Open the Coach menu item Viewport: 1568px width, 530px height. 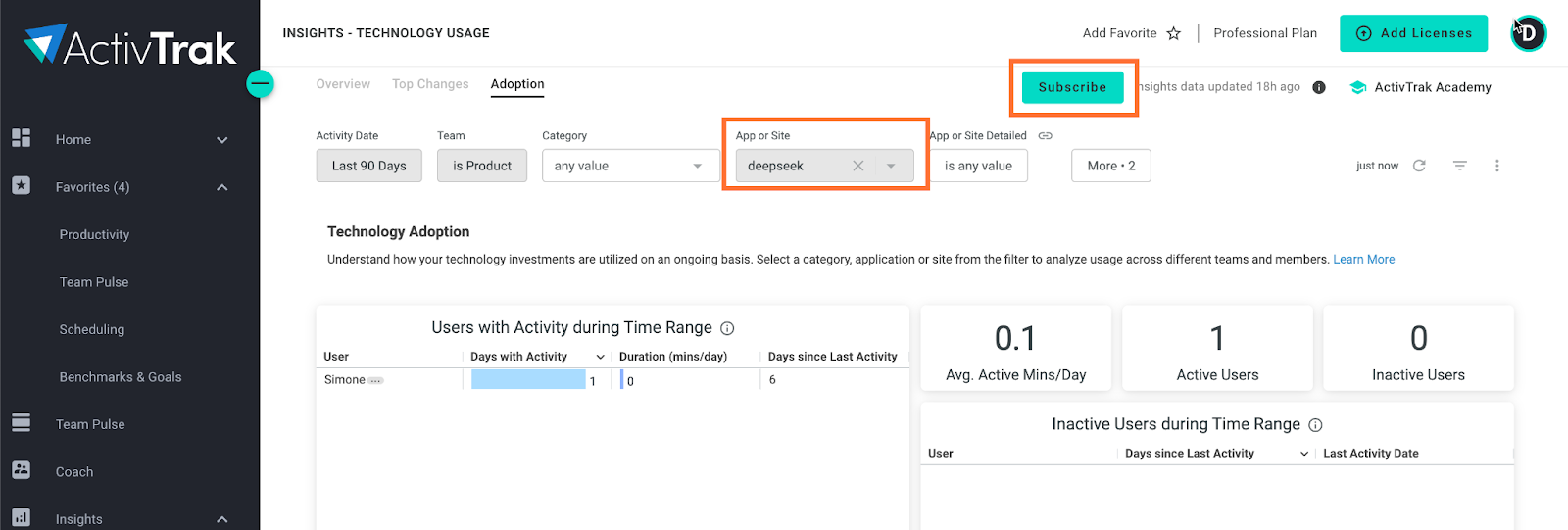tap(74, 472)
